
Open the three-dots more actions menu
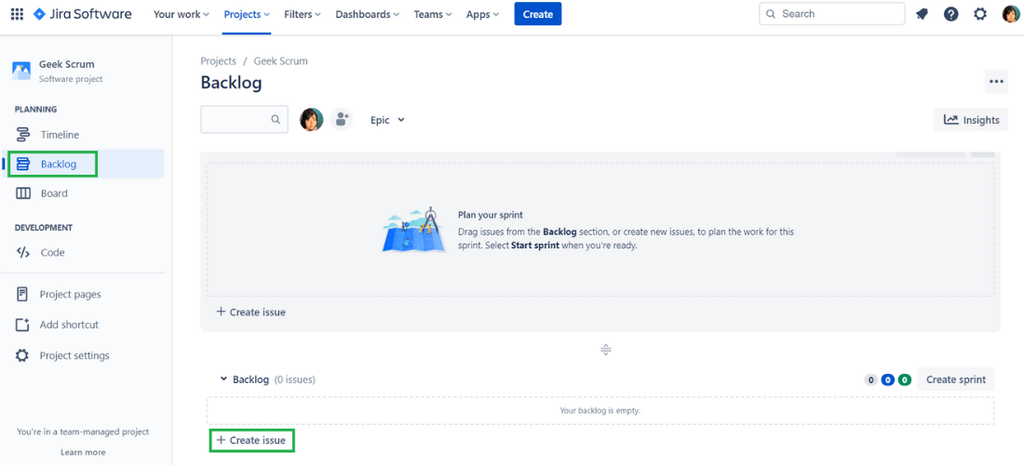pyautogui.click(x=996, y=82)
